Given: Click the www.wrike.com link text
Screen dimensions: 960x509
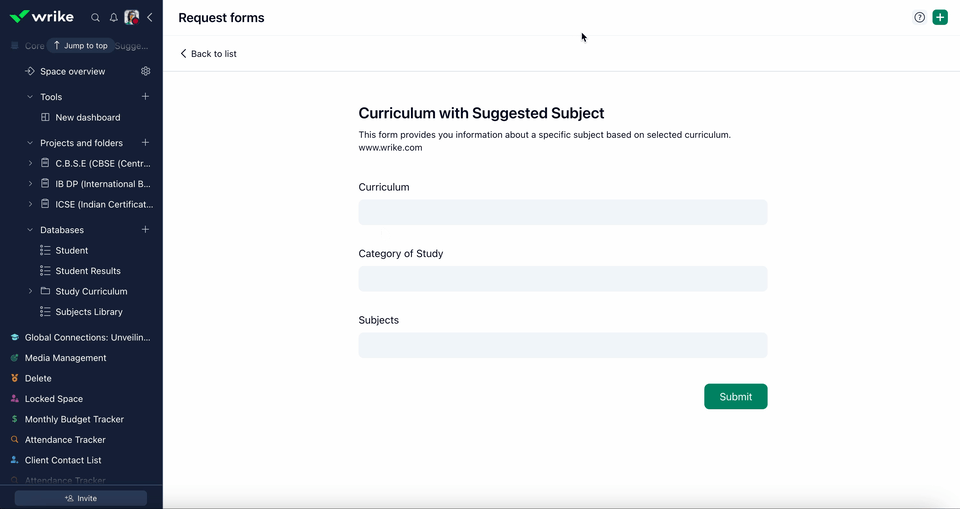Looking at the screenshot, I should (390, 148).
